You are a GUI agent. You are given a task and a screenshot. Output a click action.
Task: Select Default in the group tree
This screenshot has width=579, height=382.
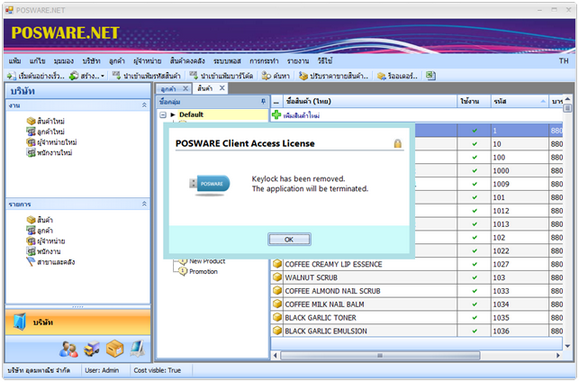pyautogui.click(x=191, y=114)
